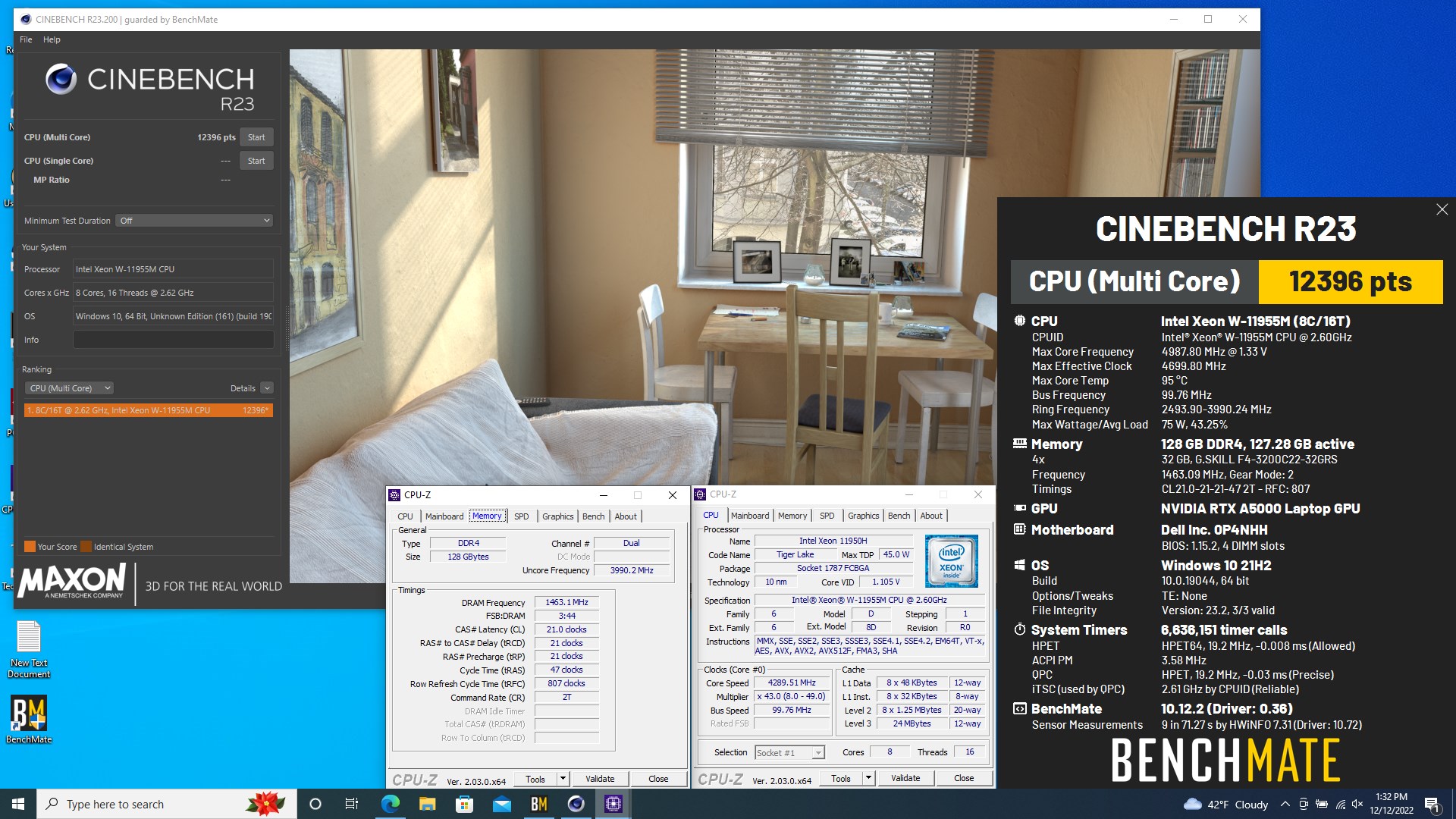The image size is (1456, 819).
Task: Switch to CPU-Z on the taskbar
Action: (613, 804)
